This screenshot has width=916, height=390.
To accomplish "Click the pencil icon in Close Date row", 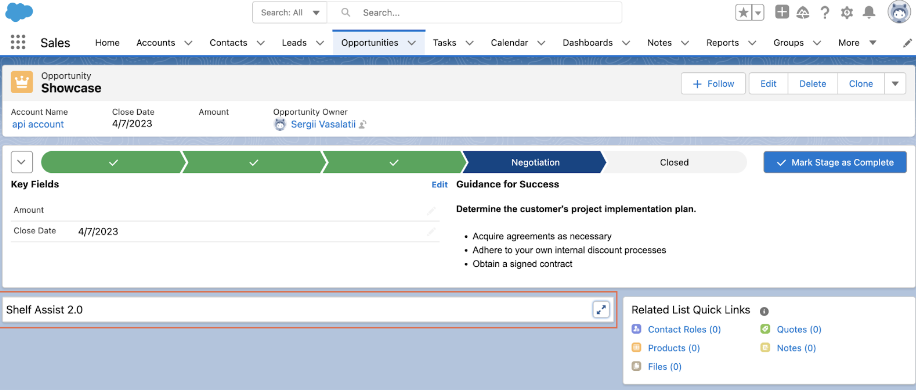I will 431,232.
